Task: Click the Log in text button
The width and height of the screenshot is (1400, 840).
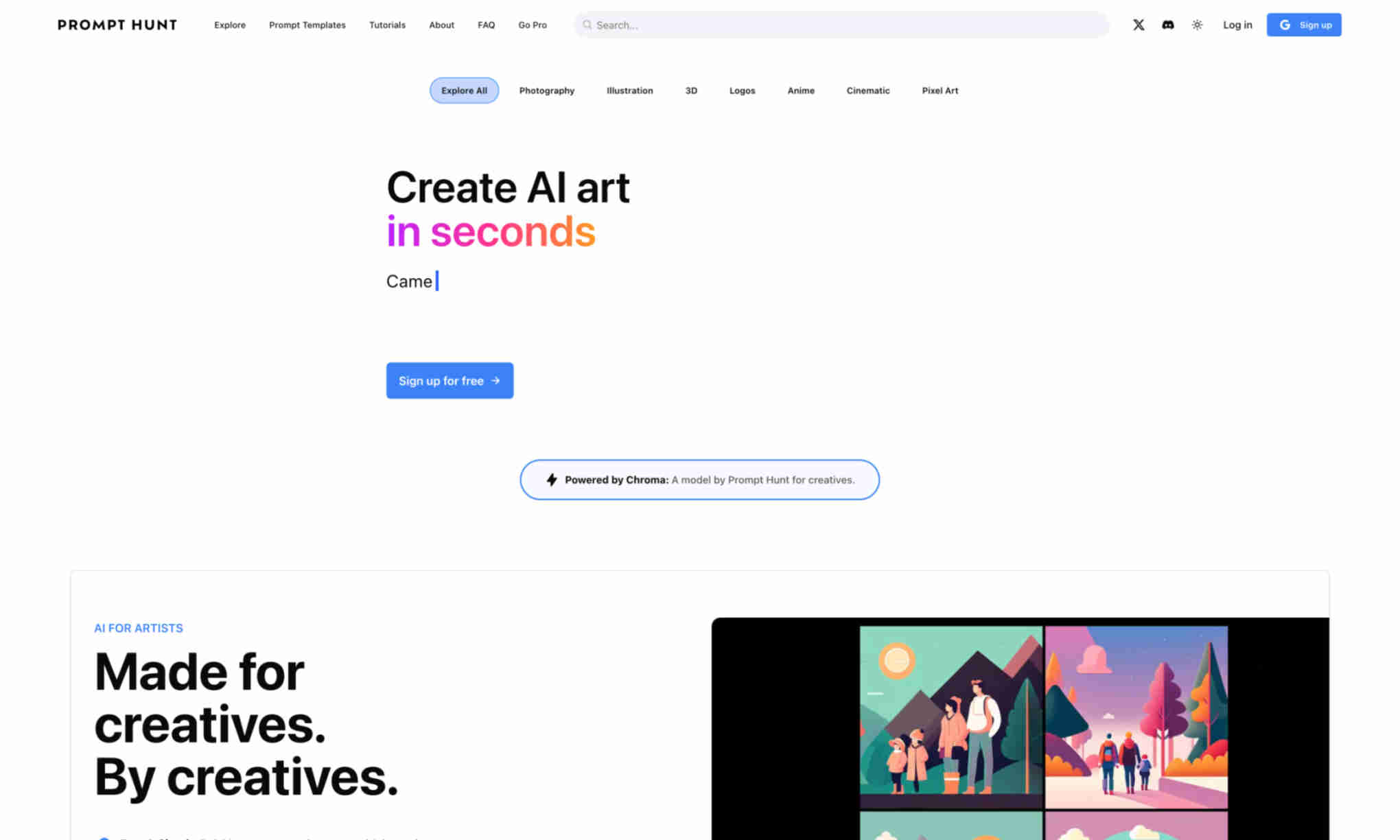Action: click(x=1238, y=24)
